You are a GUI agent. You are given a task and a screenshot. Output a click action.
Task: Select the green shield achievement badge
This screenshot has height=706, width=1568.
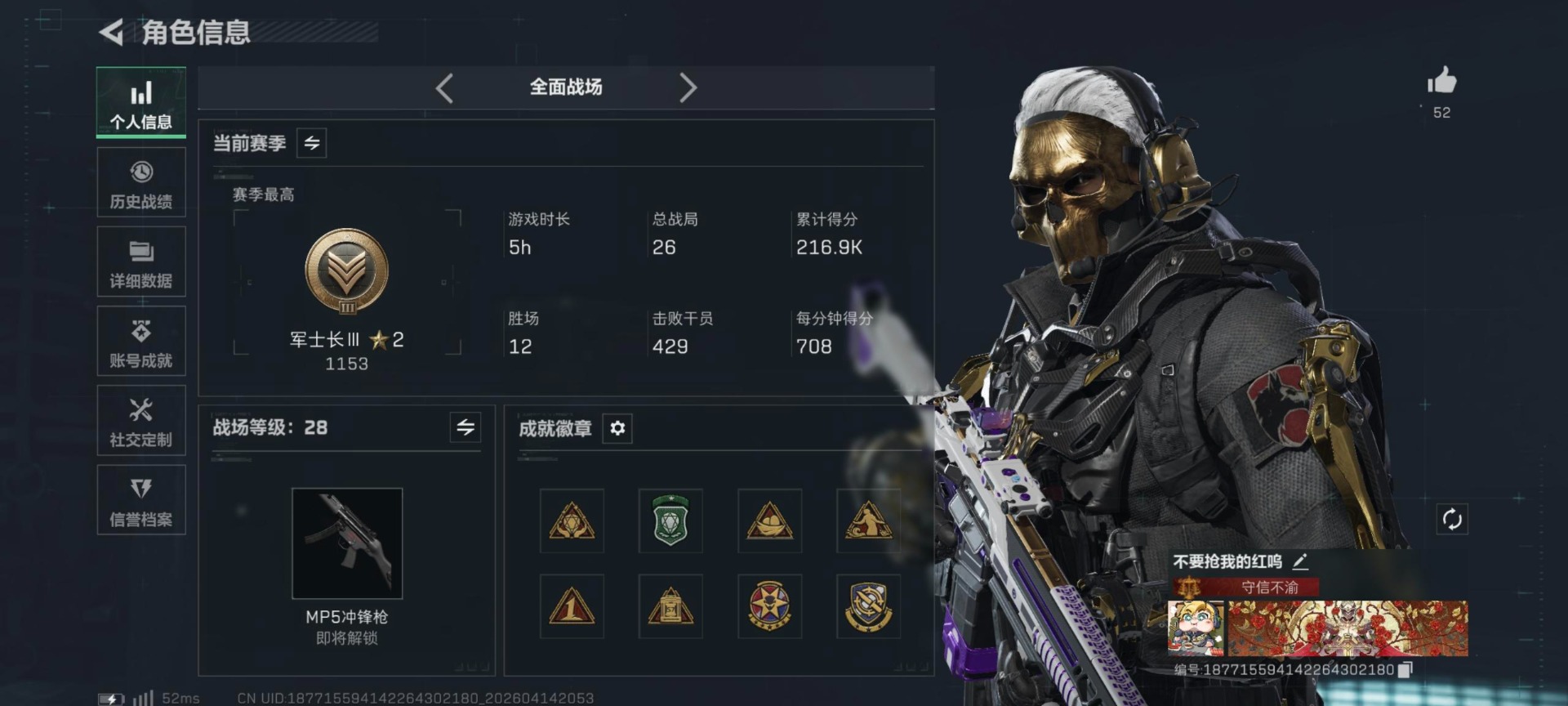pos(670,521)
